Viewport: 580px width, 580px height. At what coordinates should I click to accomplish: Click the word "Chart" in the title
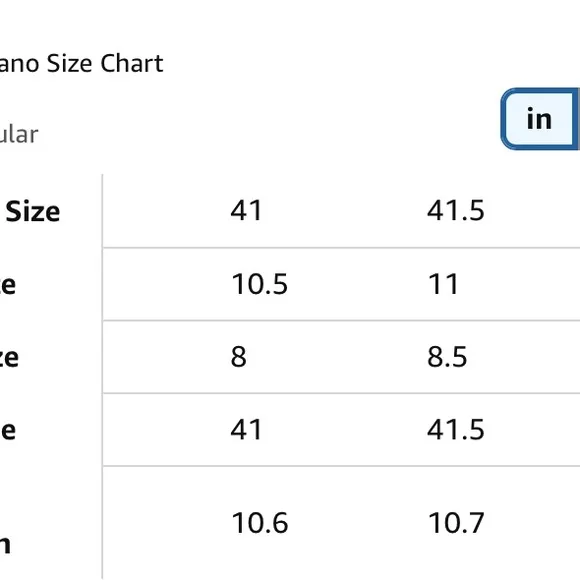click(x=132, y=63)
